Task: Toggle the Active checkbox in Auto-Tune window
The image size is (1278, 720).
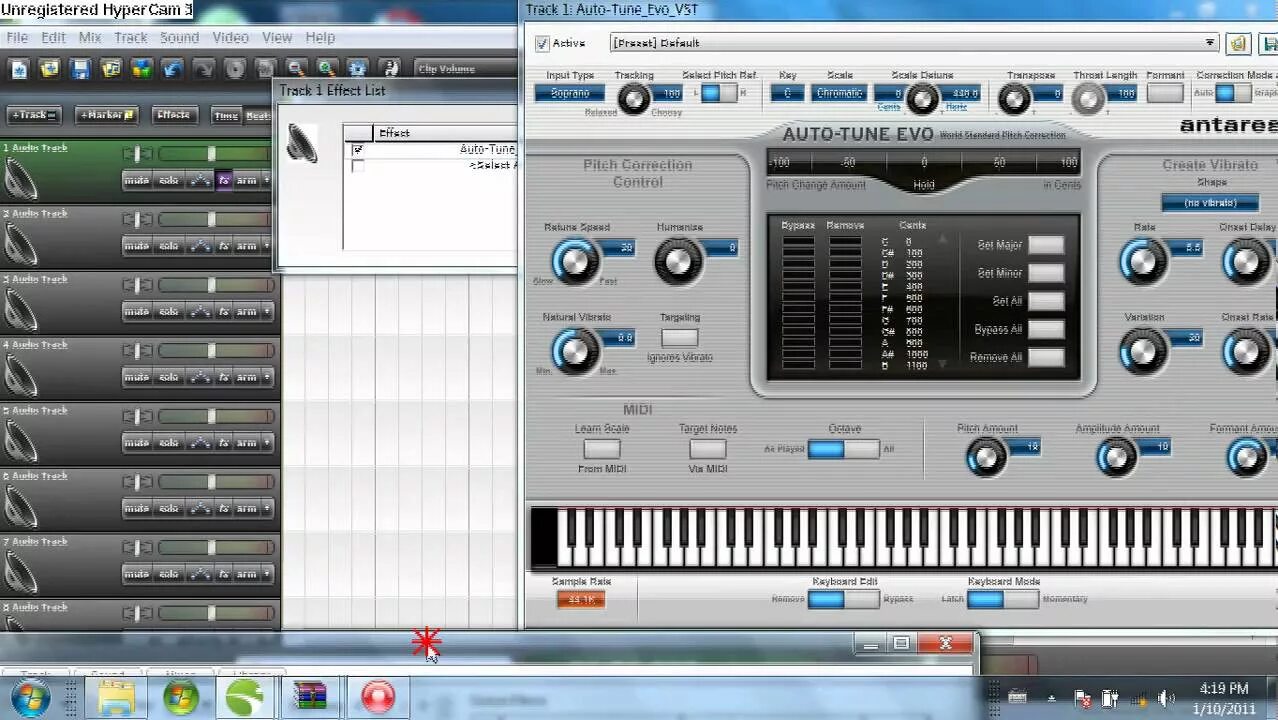Action: point(542,43)
